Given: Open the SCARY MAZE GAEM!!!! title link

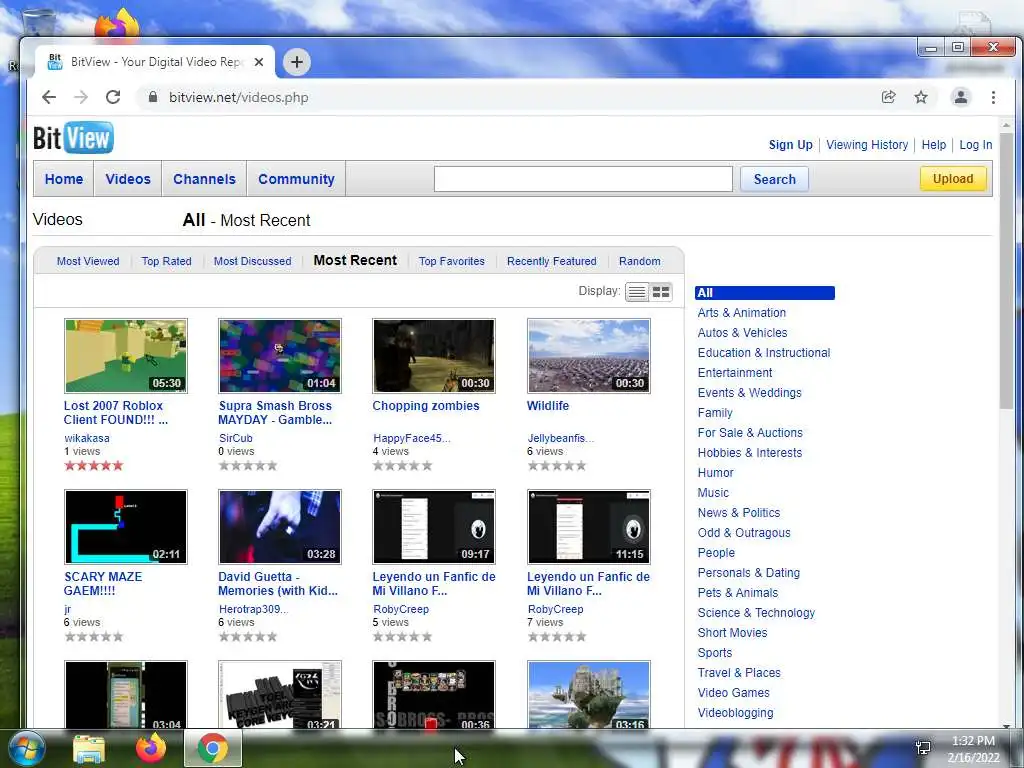Looking at the screenshot, I should click(103, 584).
